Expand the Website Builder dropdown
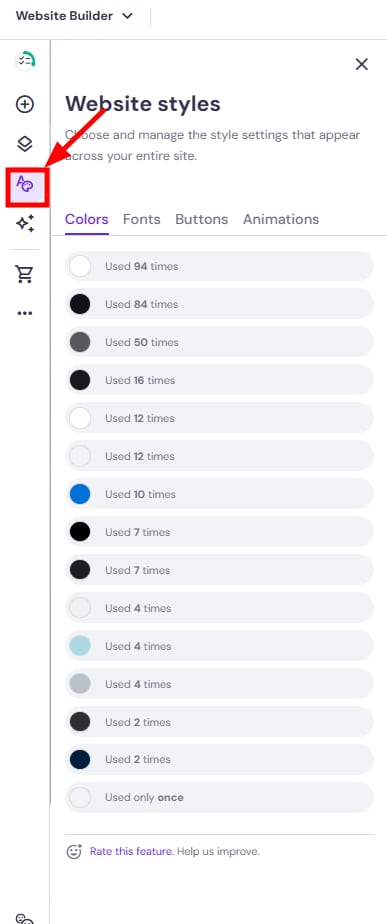 pyautogui.click(x=74, y=16)
